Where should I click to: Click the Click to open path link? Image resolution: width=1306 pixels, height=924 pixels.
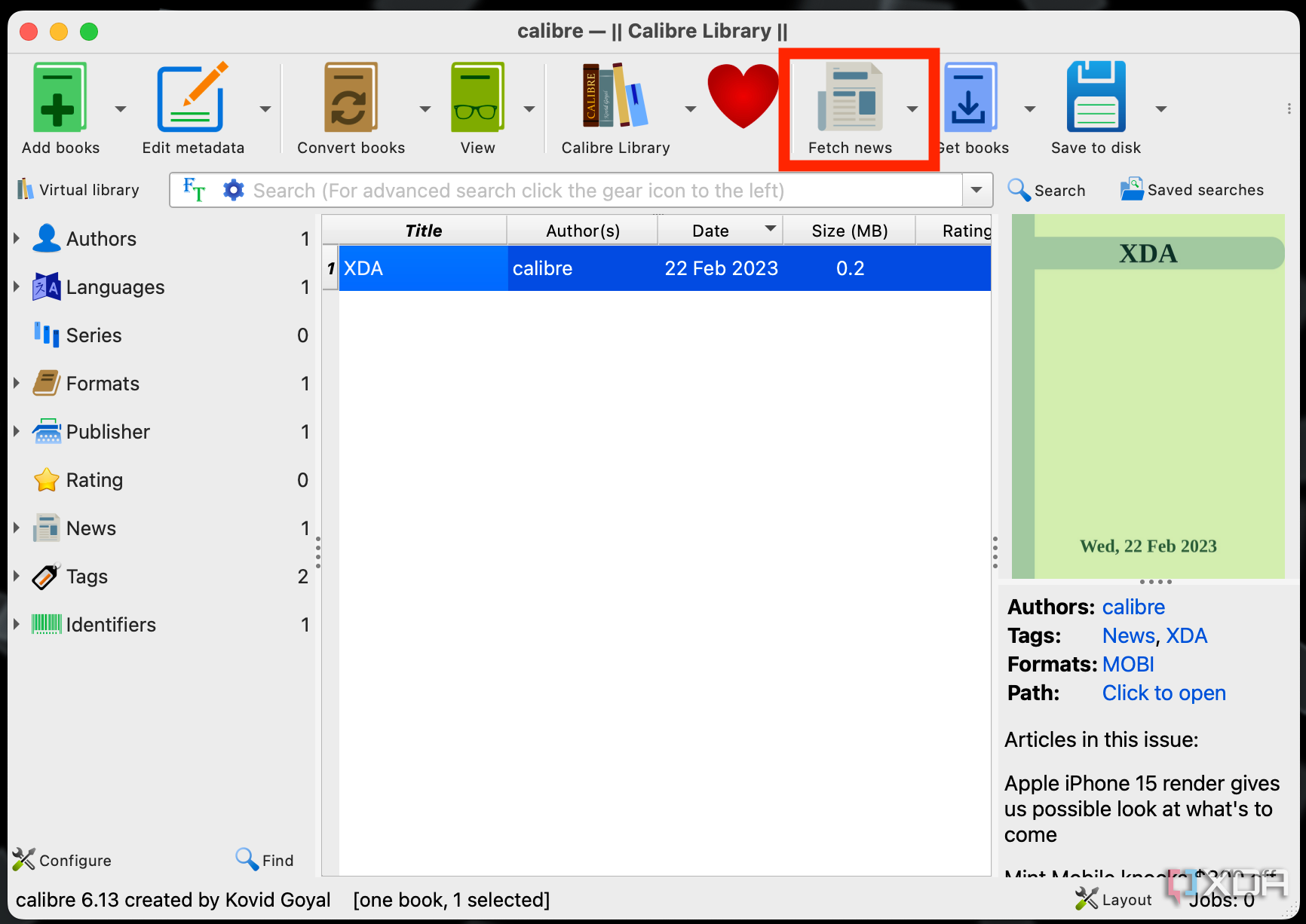1163,693
